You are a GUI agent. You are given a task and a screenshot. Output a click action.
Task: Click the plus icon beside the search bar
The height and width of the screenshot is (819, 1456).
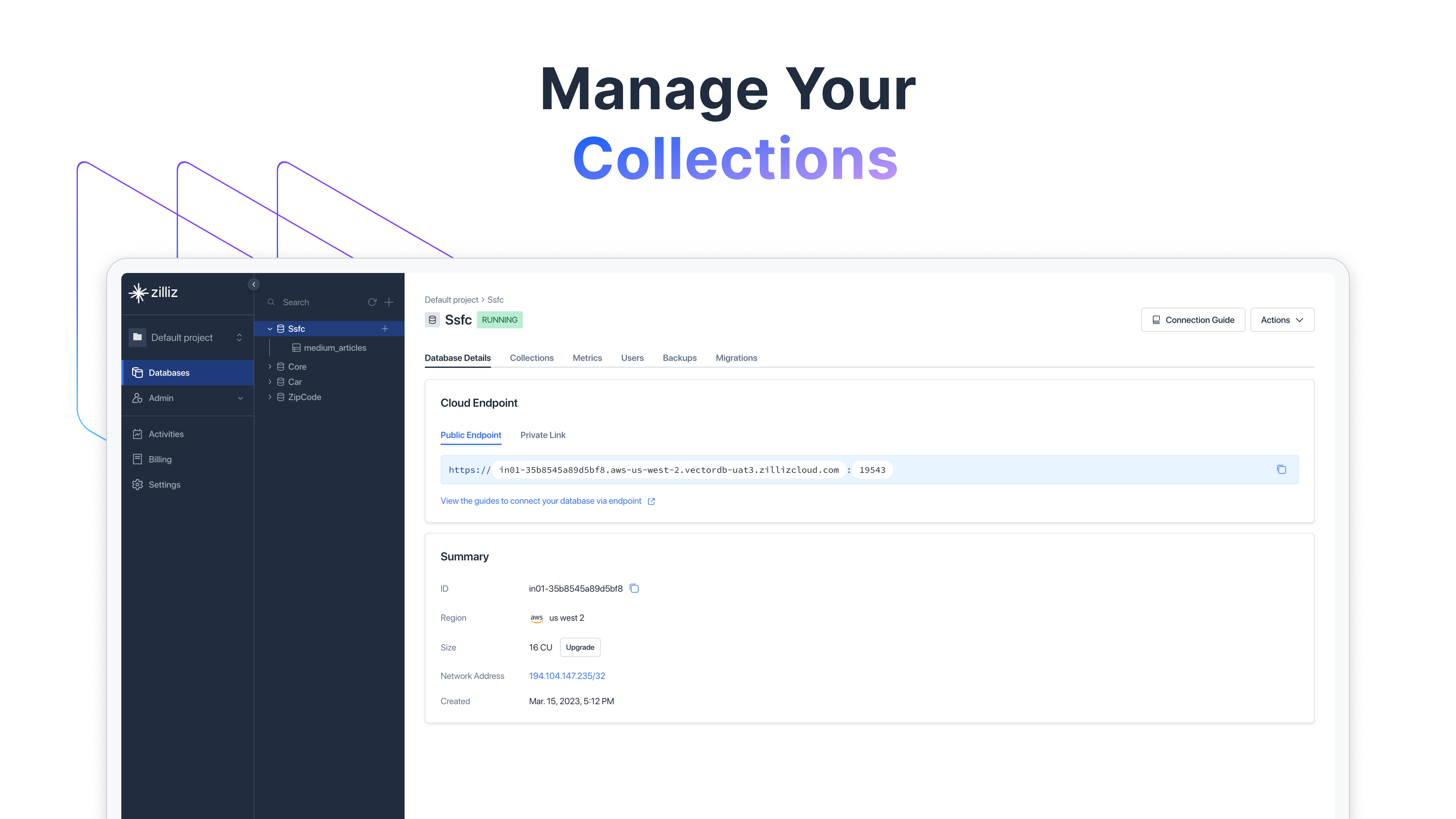coord(389,302)
